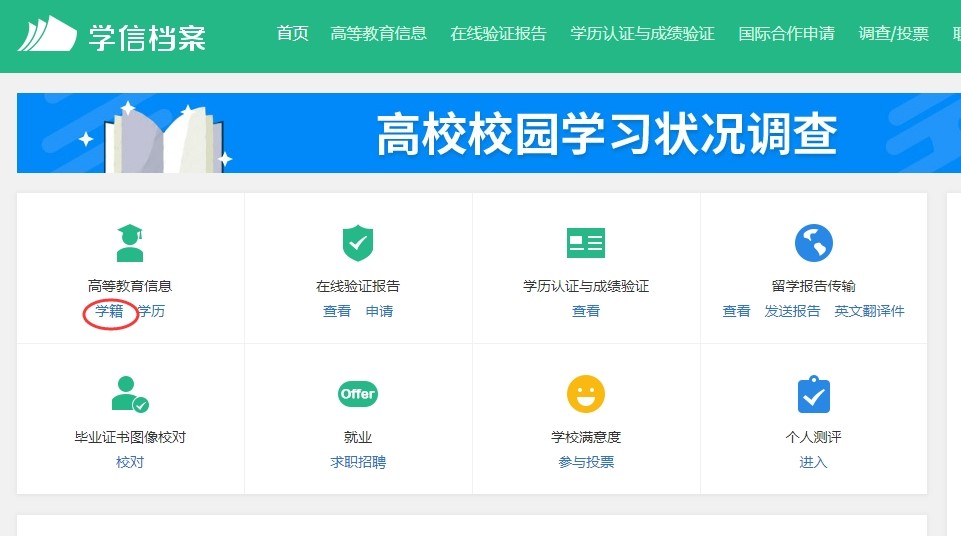
Task: Click the 个人测评 clipboard icon
Action: click(x=813, y=394)
